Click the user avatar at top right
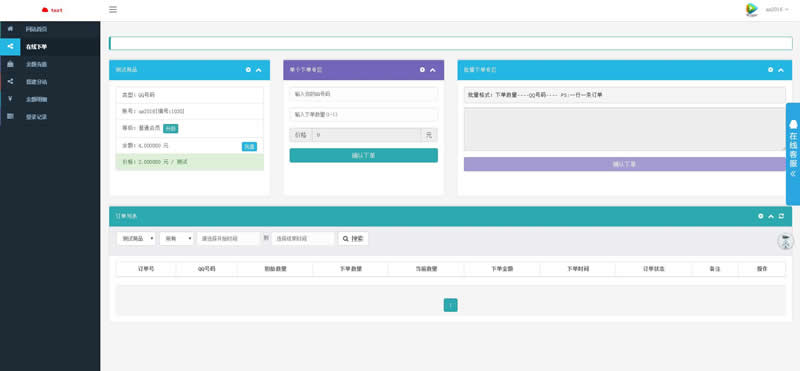The image size is (800, 371). [x=751, y=9]
